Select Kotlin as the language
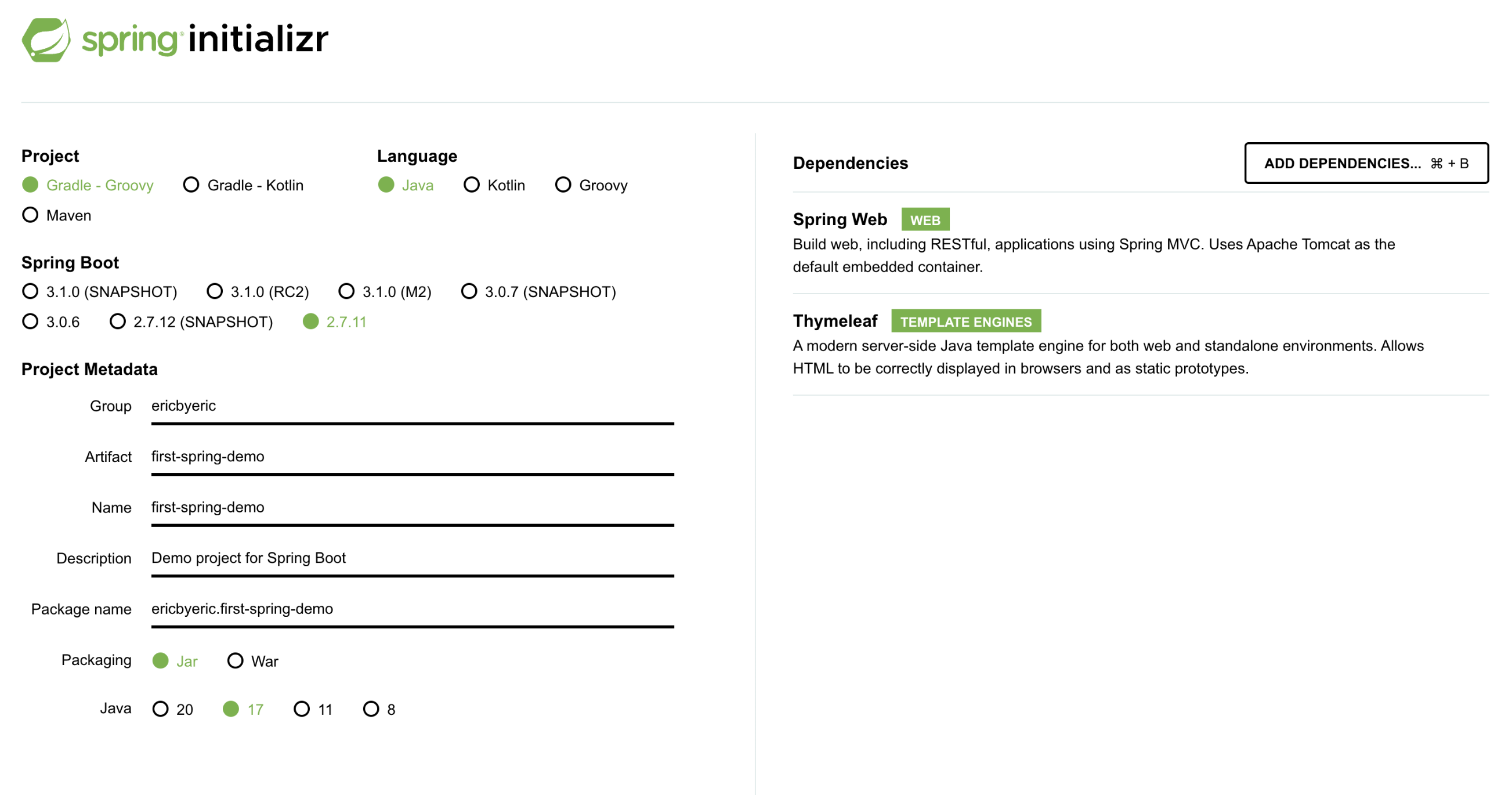The height and width of the screenshot is (795, 1512). coord(471,185)
